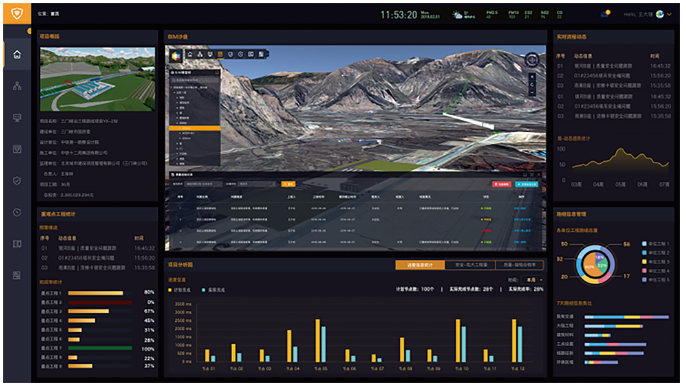Click the weather icon in the header
Screen dimensions: 686x385
pyautogui.click(x=457, y=15)
